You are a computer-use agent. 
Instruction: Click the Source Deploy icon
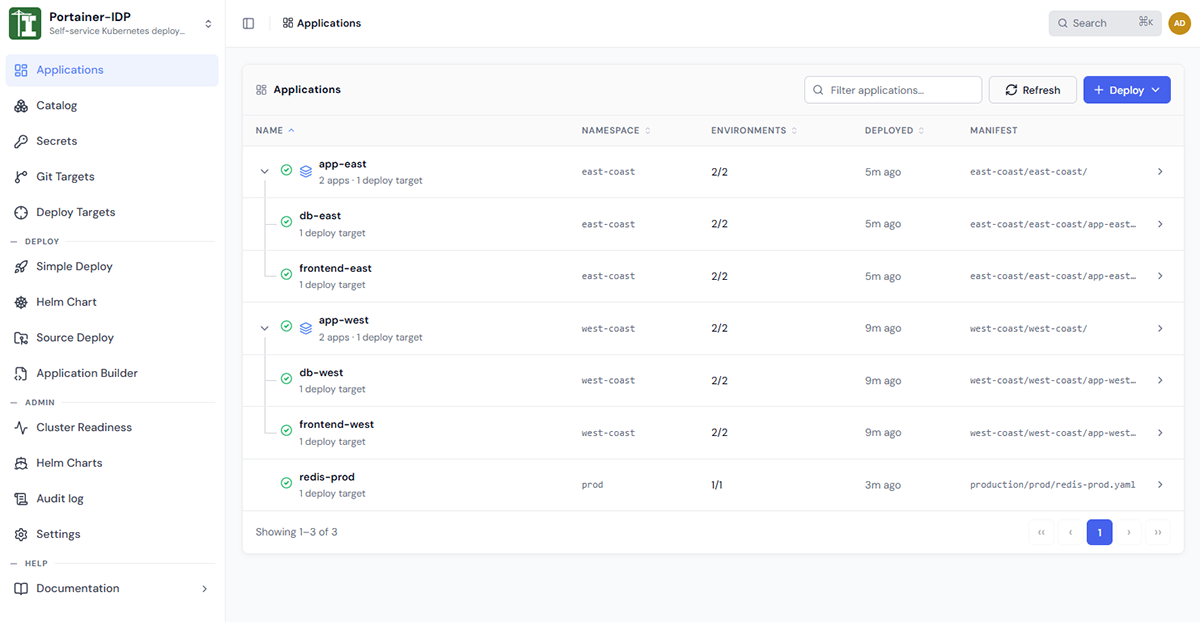point(21,338)
